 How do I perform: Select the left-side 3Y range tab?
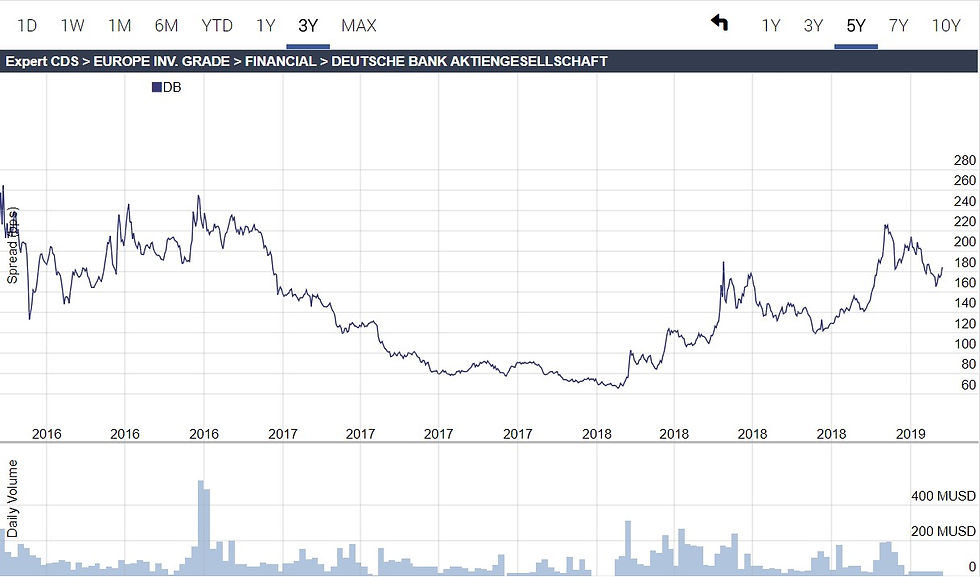tap(308, 26)
